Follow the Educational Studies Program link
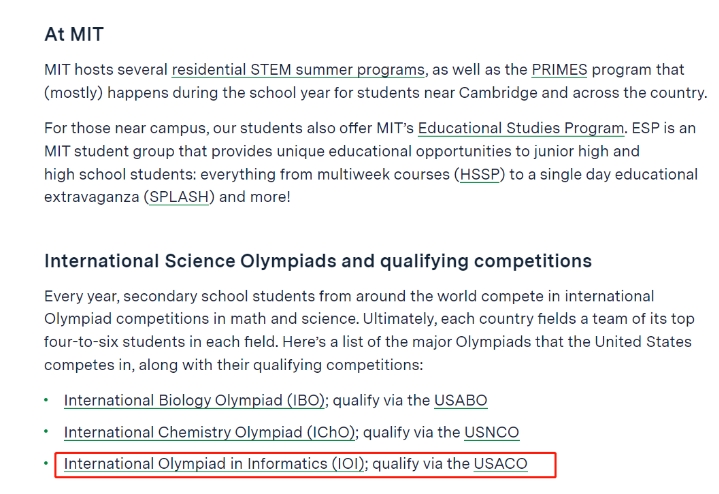 (521, 128)
